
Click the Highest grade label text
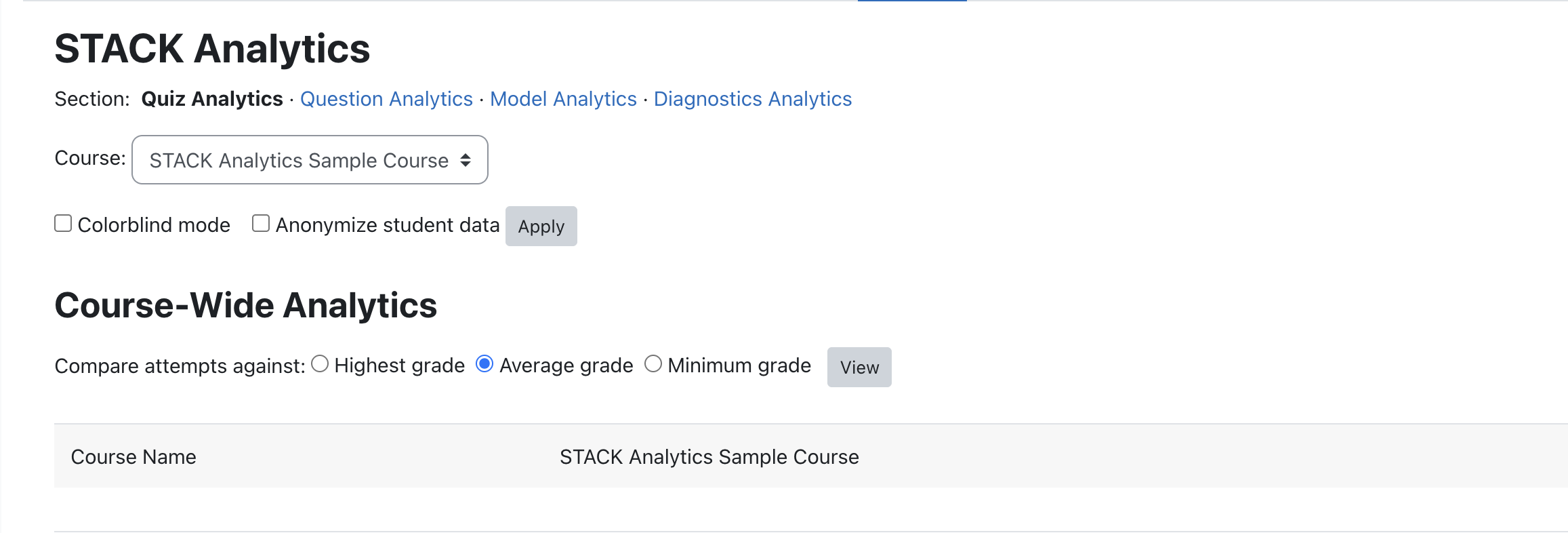(400, 366)
